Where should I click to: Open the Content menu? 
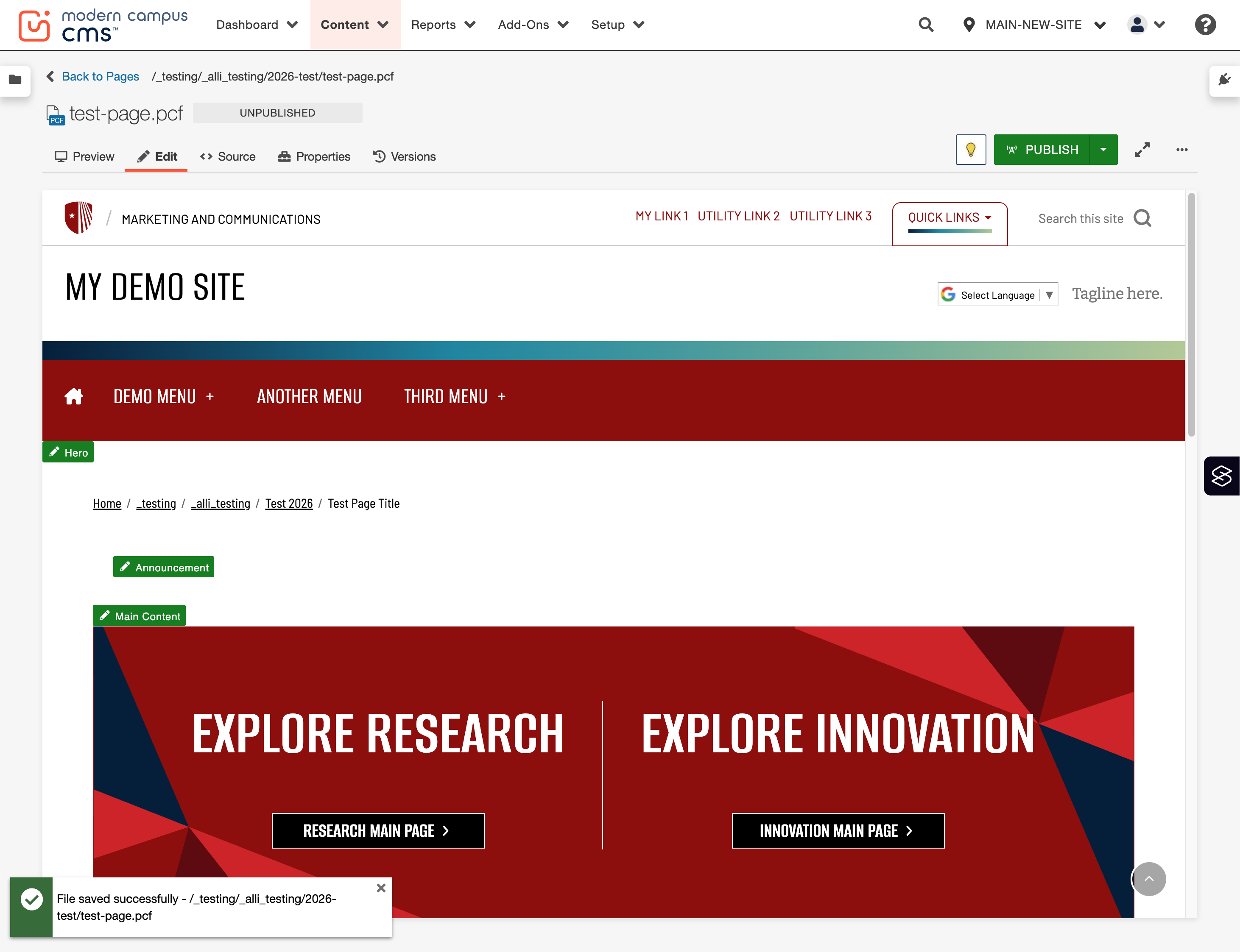pyautogui.click(x=355, y=24)
